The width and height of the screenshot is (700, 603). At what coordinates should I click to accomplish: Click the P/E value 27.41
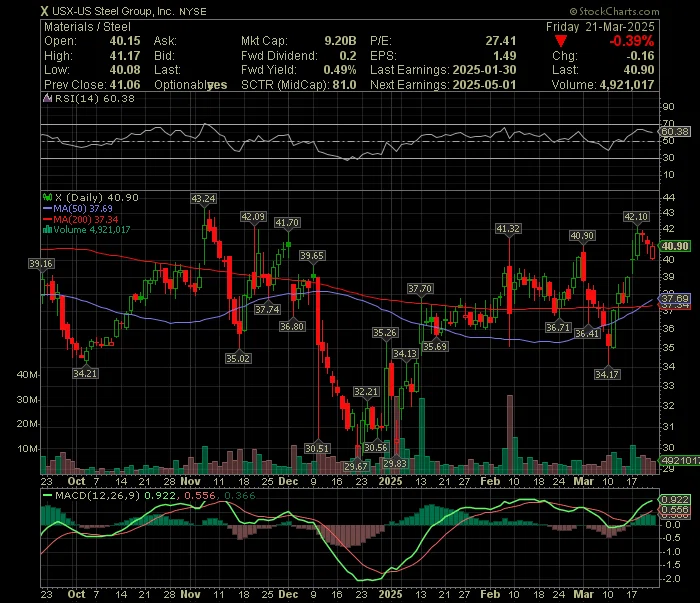501,41
